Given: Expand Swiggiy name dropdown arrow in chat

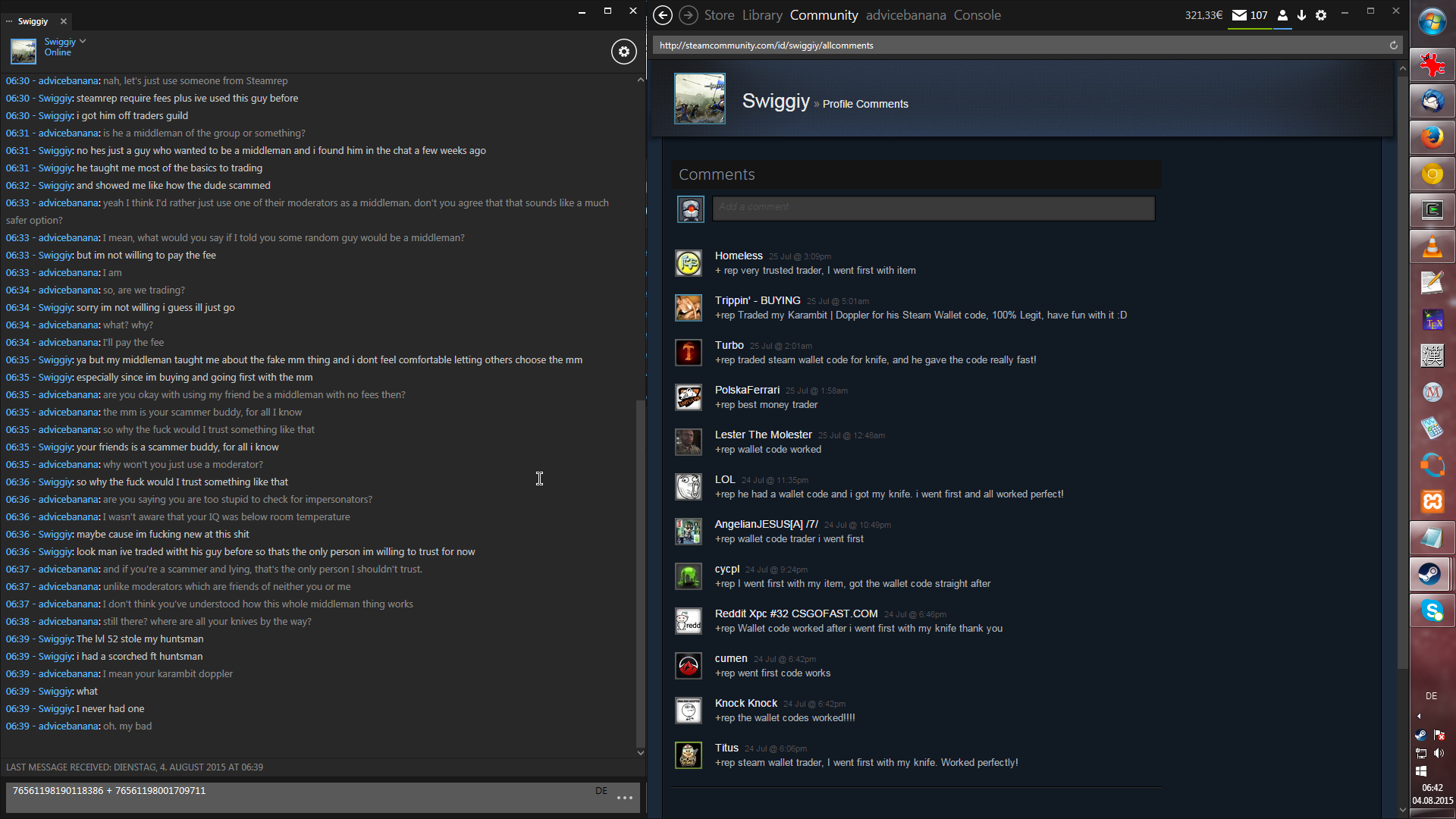Looking at the screenshot, I should (83, 42).
